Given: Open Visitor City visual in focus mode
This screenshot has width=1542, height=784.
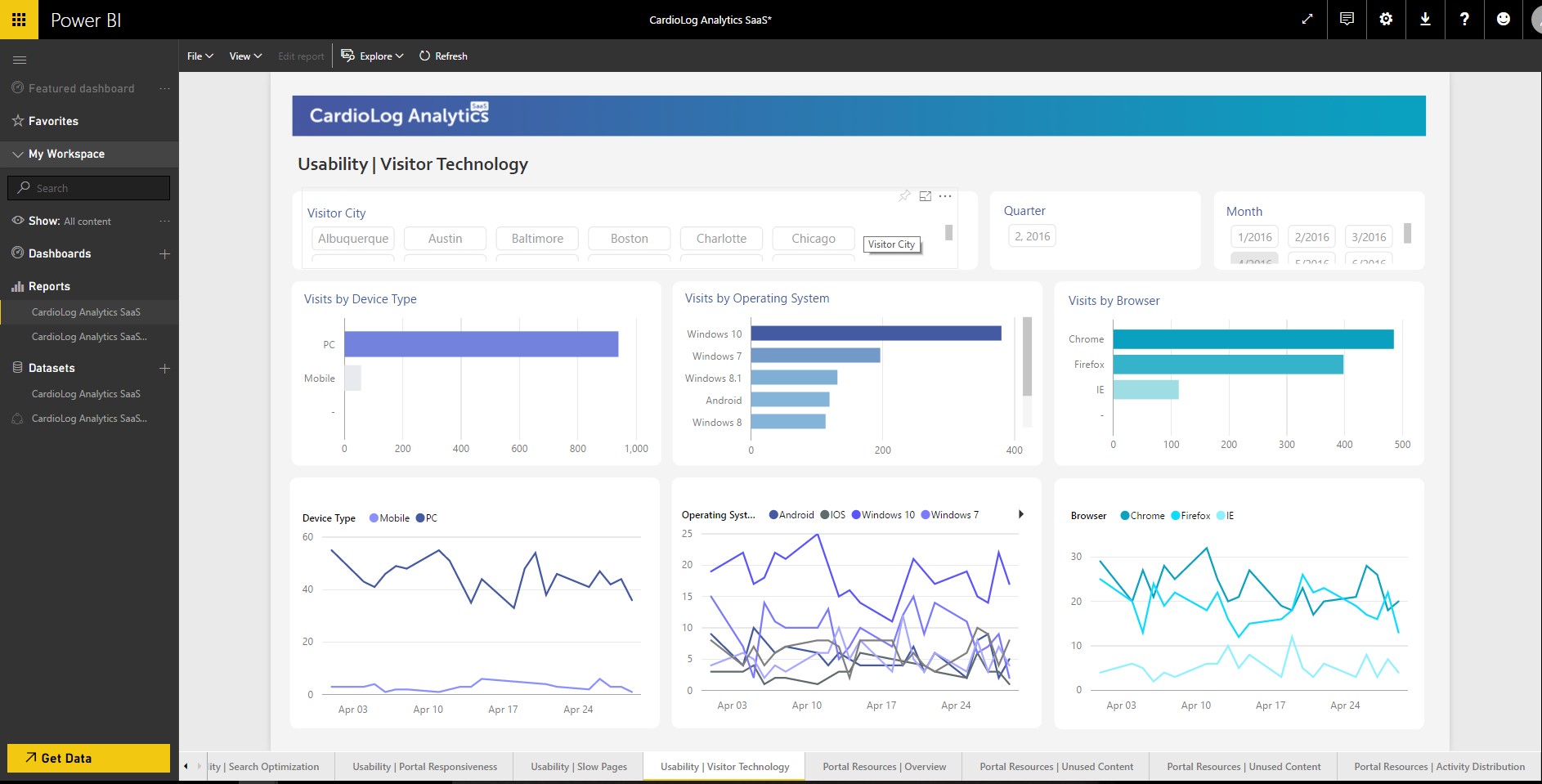Looking at the screenshot, I should point(926,196).
